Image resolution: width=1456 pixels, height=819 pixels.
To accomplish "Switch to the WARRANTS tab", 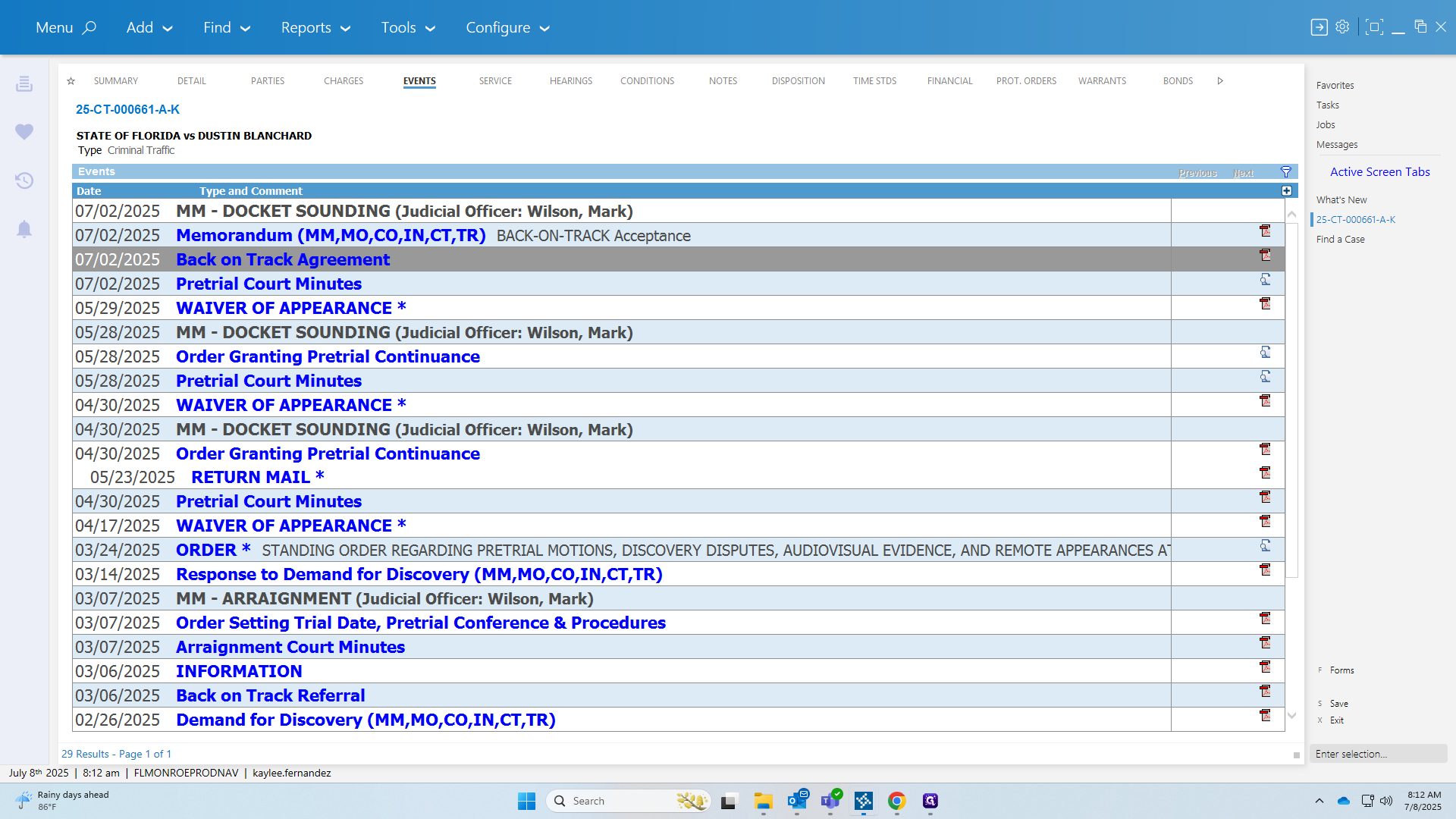I will pyautogui.click(x=1103, y=81).
